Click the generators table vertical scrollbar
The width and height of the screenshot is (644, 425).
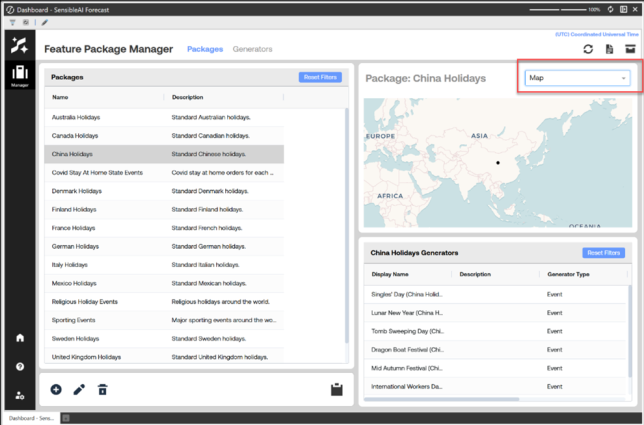click(x=630, y=331)
